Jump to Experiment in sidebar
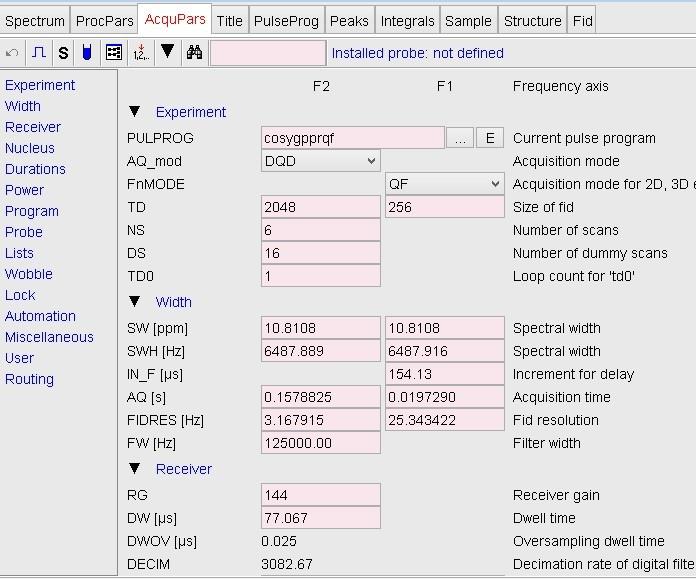Screen dimensions: 696x579 click(40, 85)
